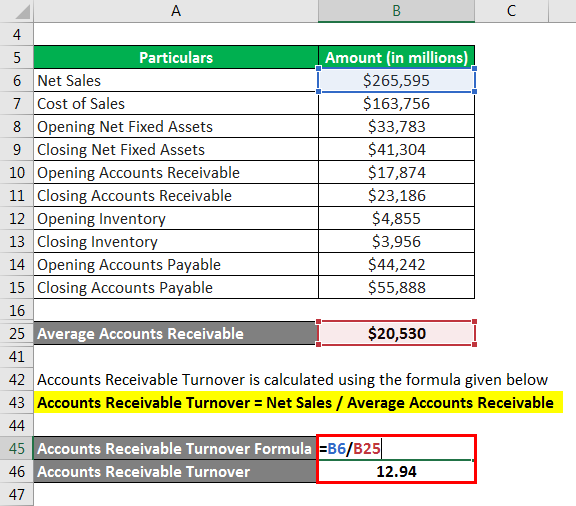
Task: Select row 41 header
Action: tap(17, 356)
